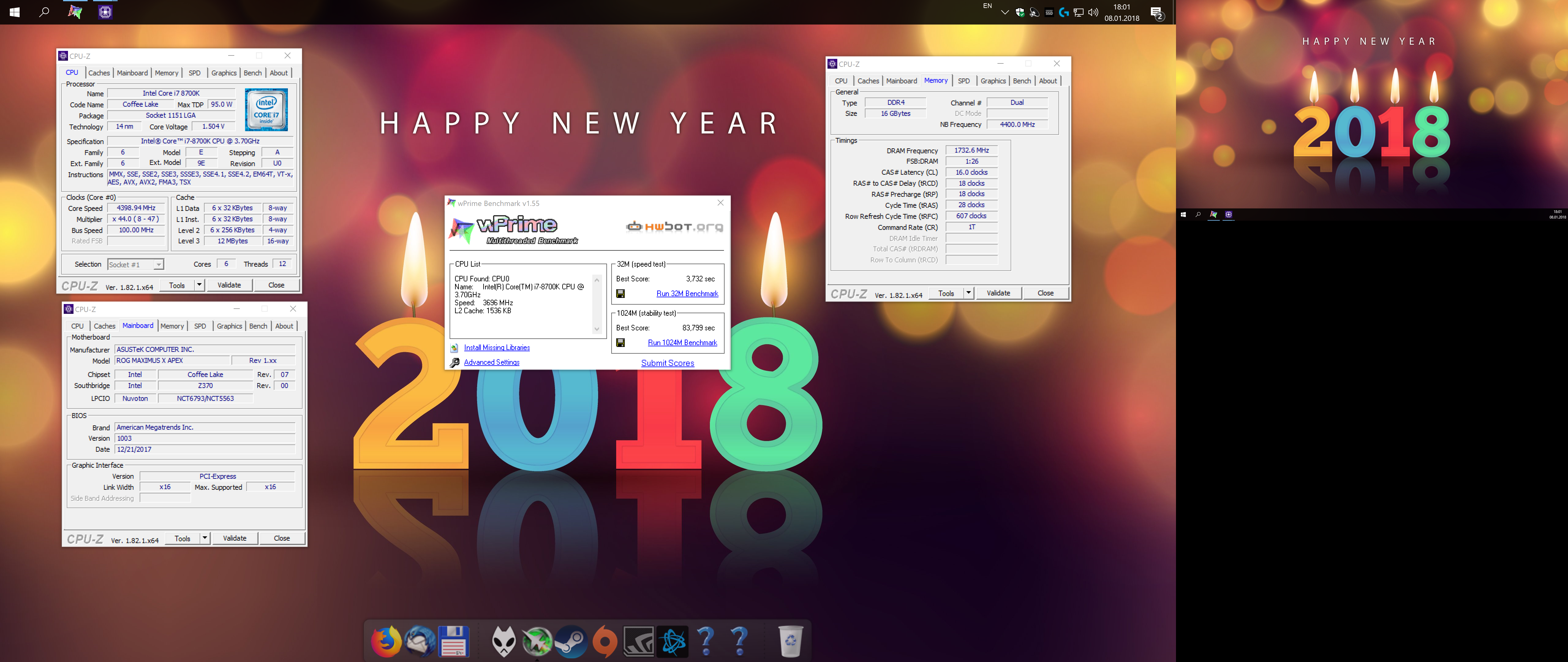The image size is (1568, 662).
Task: Switch to Caches tab in CPU window
Action: click(99, 73)
